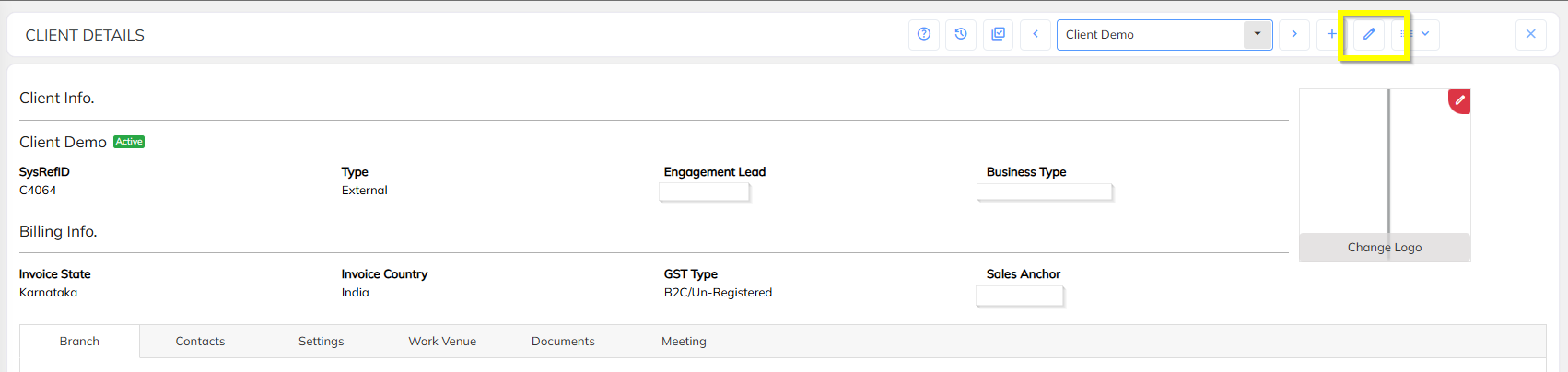
Task: Click the Client Demo combo box field
Action: [1150, 34]
